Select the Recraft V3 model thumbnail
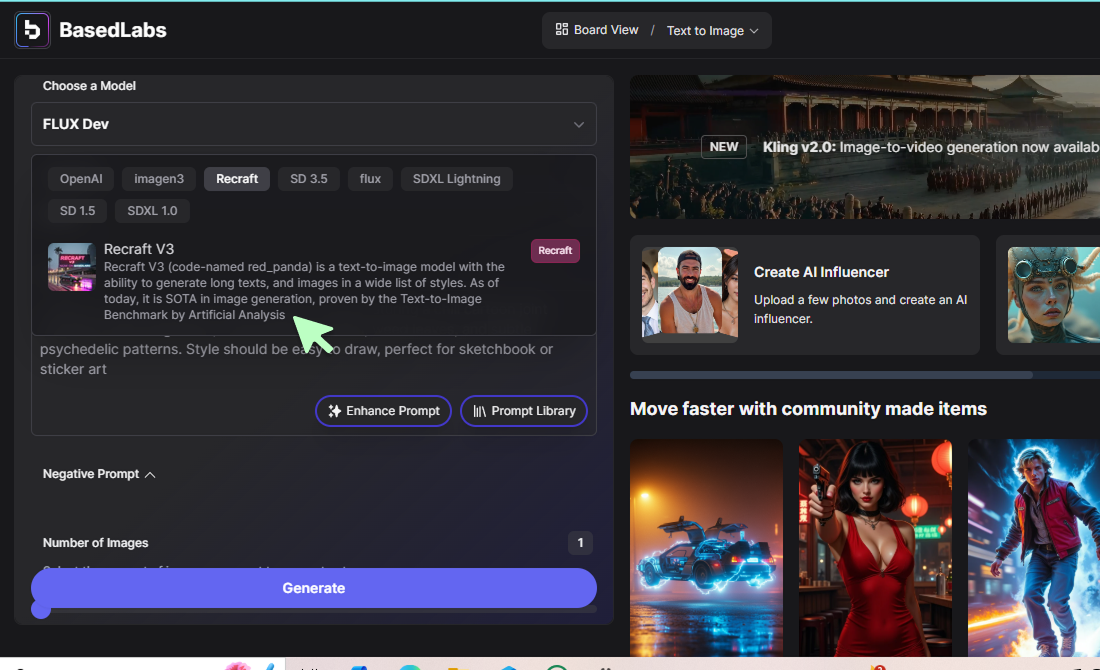The width and height of the screenshot is (1100, 670). [72, 267]
